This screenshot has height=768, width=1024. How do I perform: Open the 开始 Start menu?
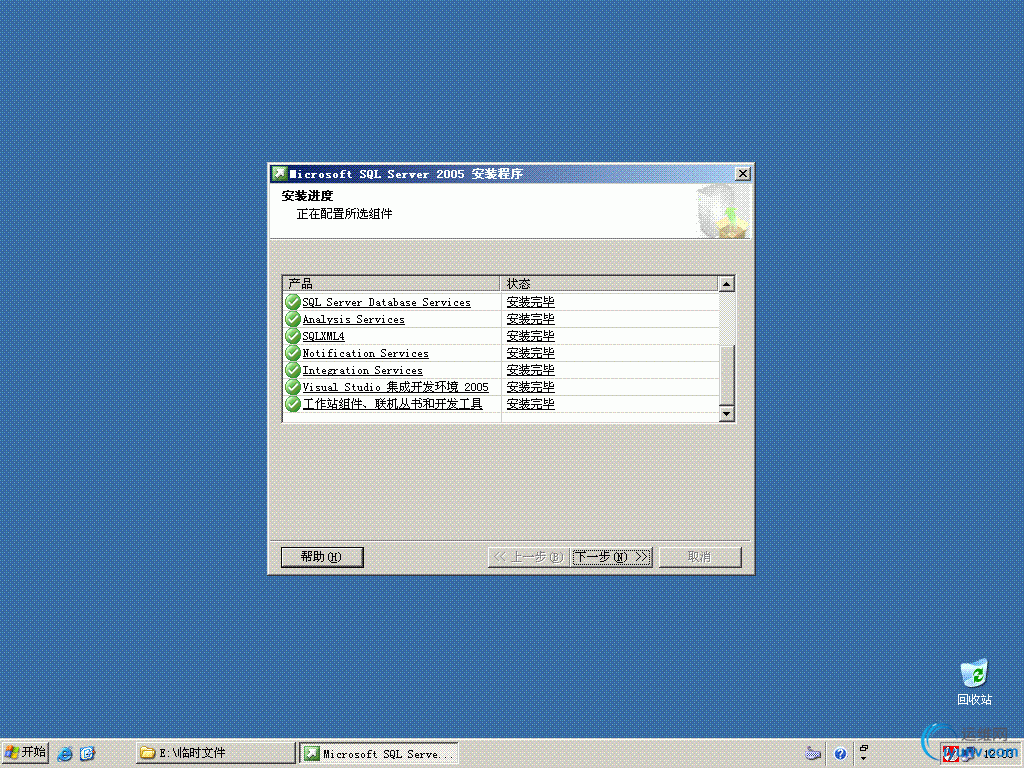25,753
